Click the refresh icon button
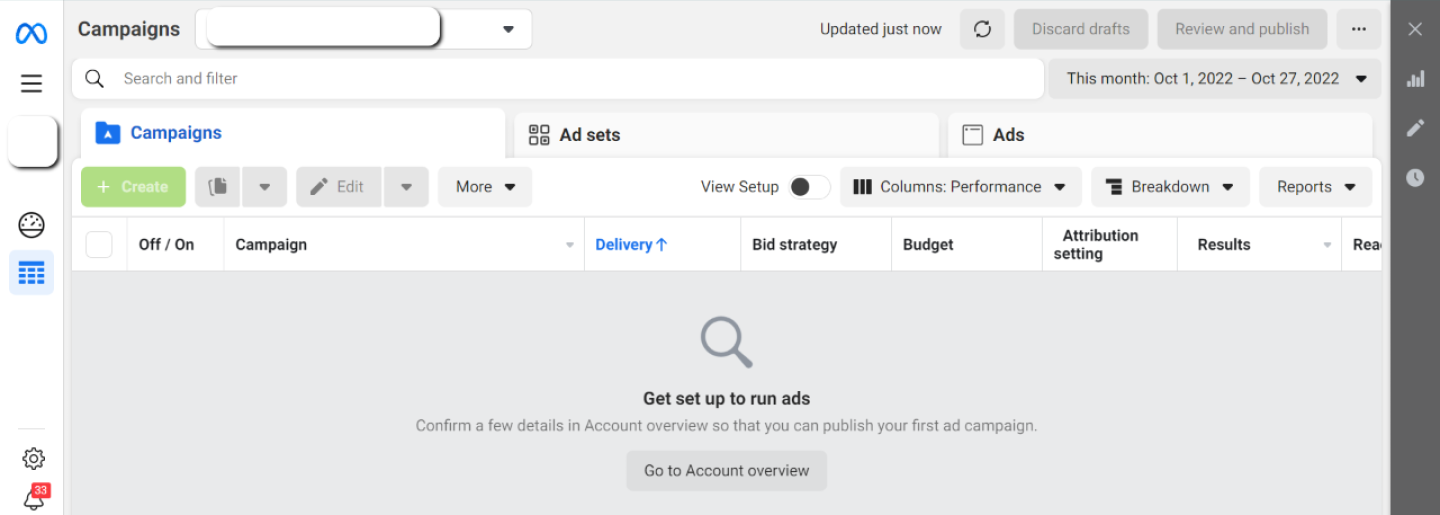1440x515 pixels. coord(982,29)
